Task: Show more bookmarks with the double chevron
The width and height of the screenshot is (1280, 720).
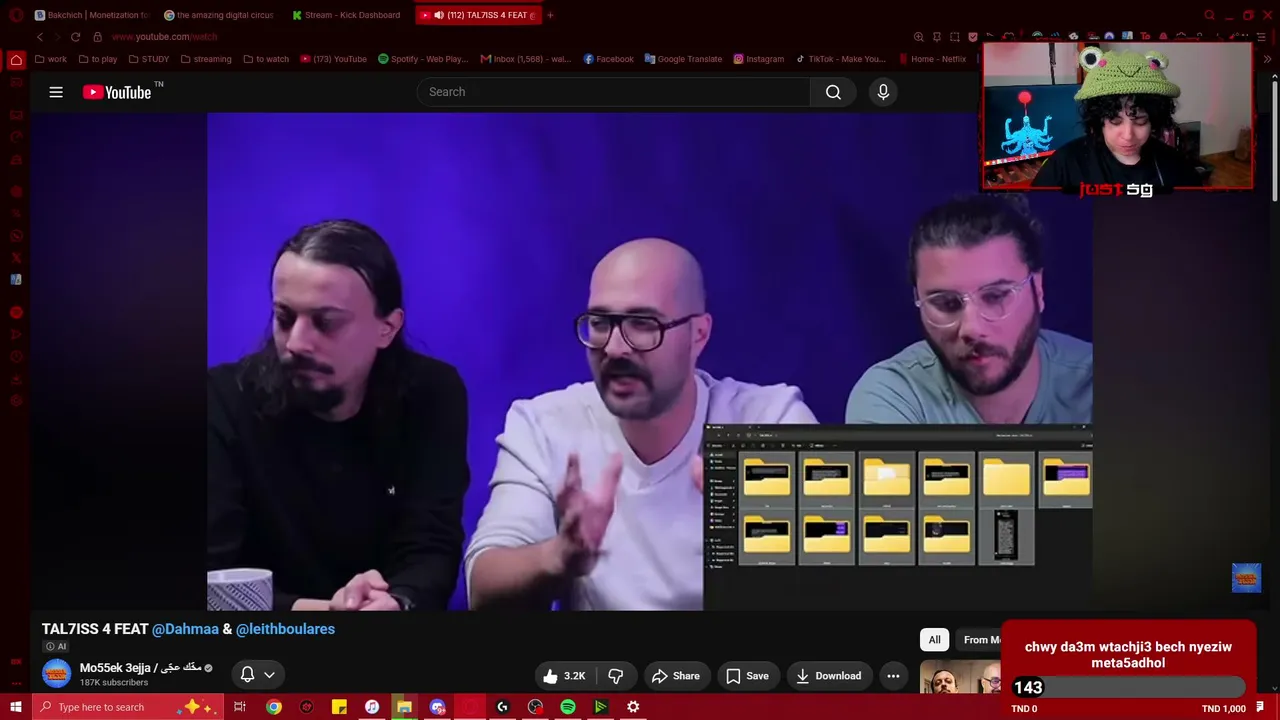Action: 1268,59
